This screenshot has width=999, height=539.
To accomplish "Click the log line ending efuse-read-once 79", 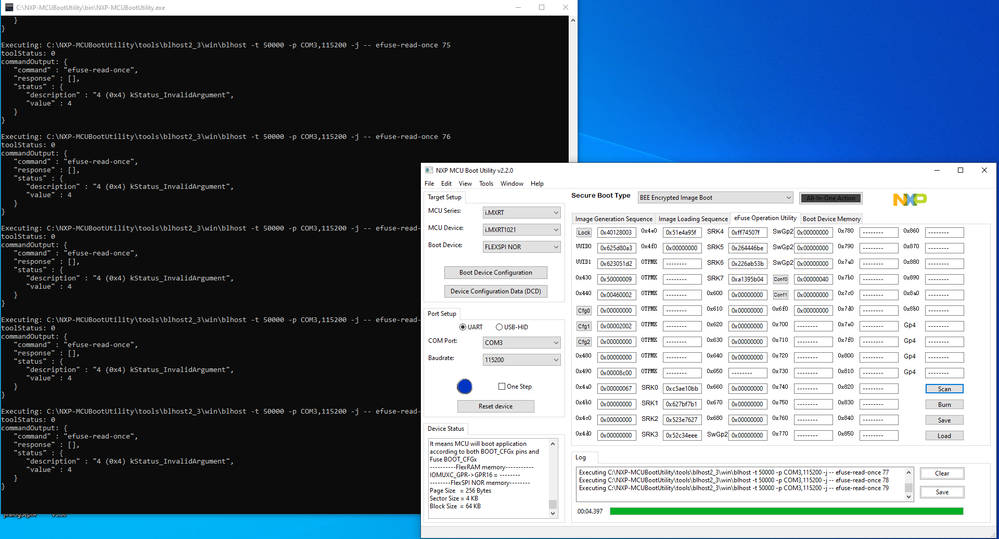I will point(733,488).
